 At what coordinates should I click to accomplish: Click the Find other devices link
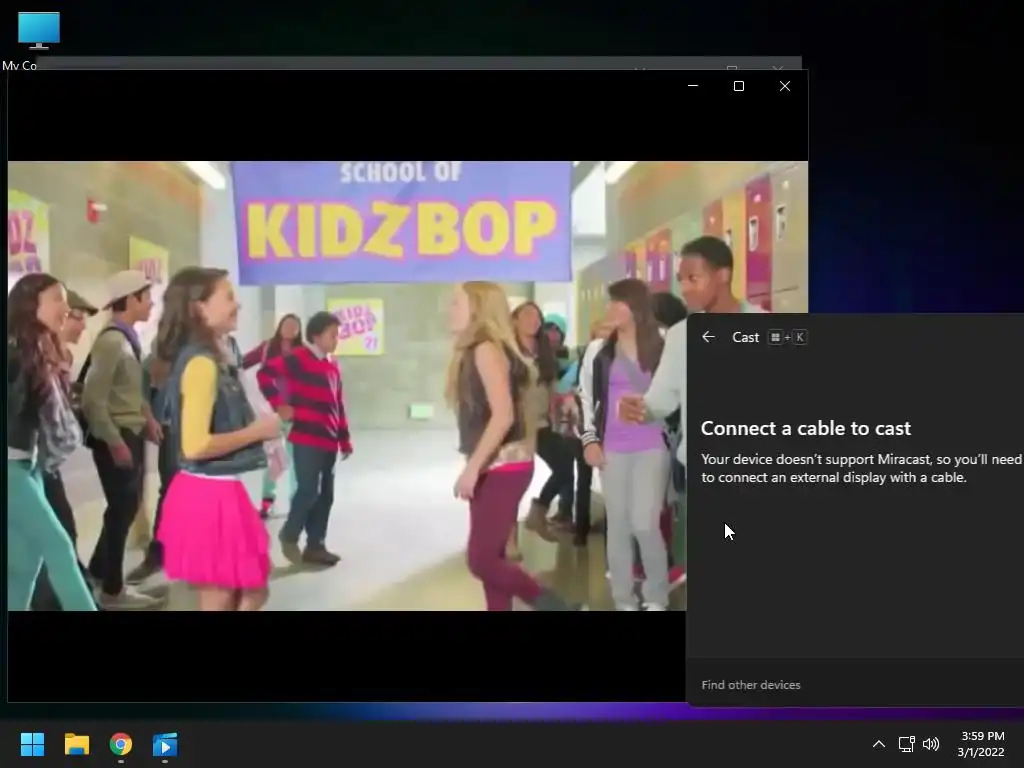751,685
